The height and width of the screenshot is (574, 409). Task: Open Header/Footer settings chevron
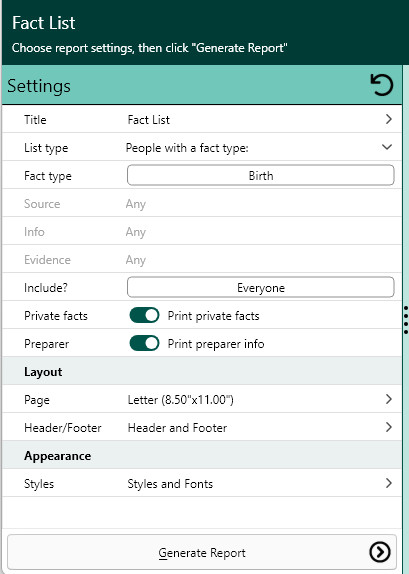(388, 427)
